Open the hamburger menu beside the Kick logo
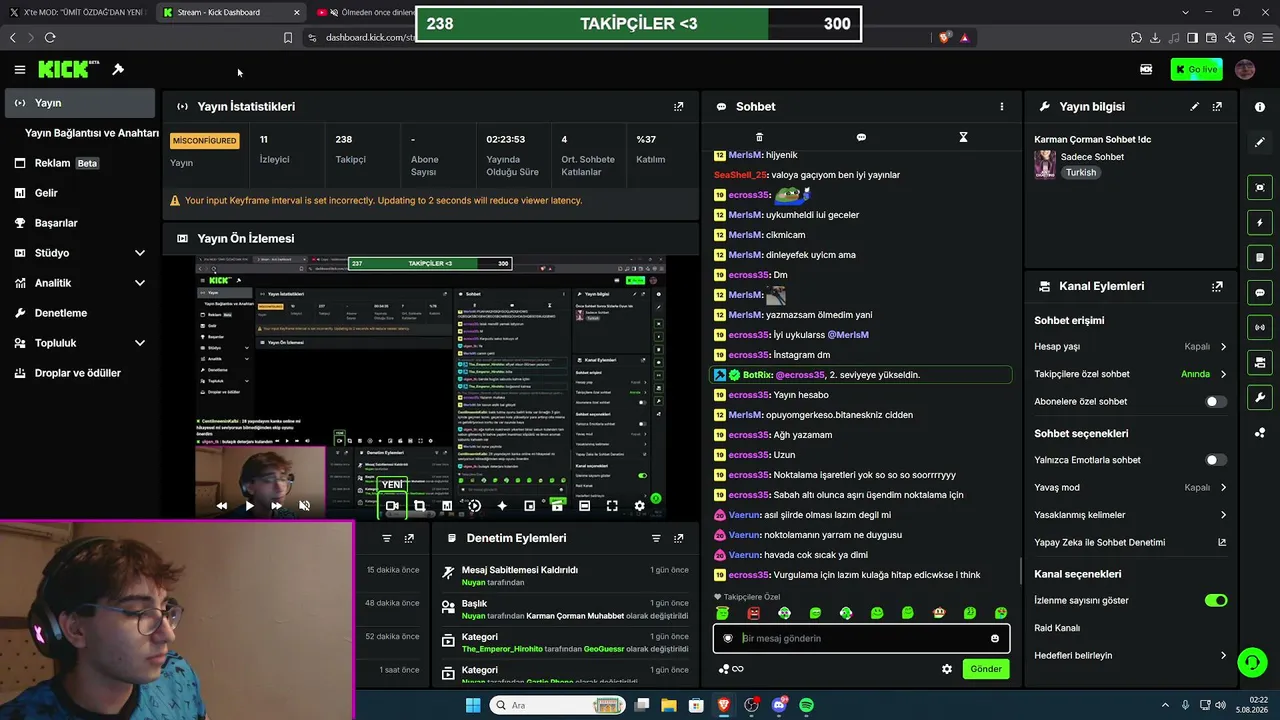1280x720 pixels. click(19, 69)
